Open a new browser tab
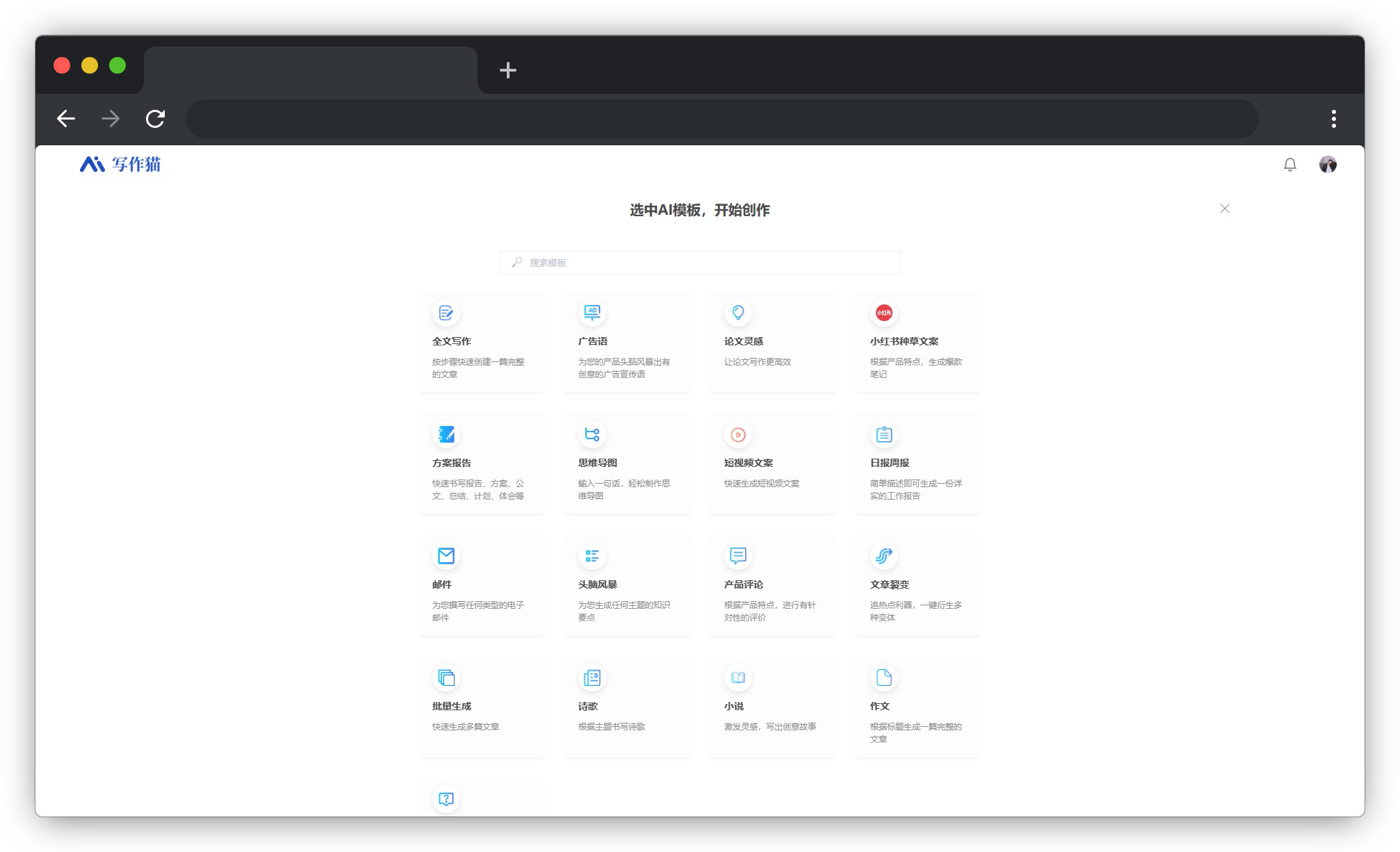This screenshot has width=1400, height=852. pos(507,70)
